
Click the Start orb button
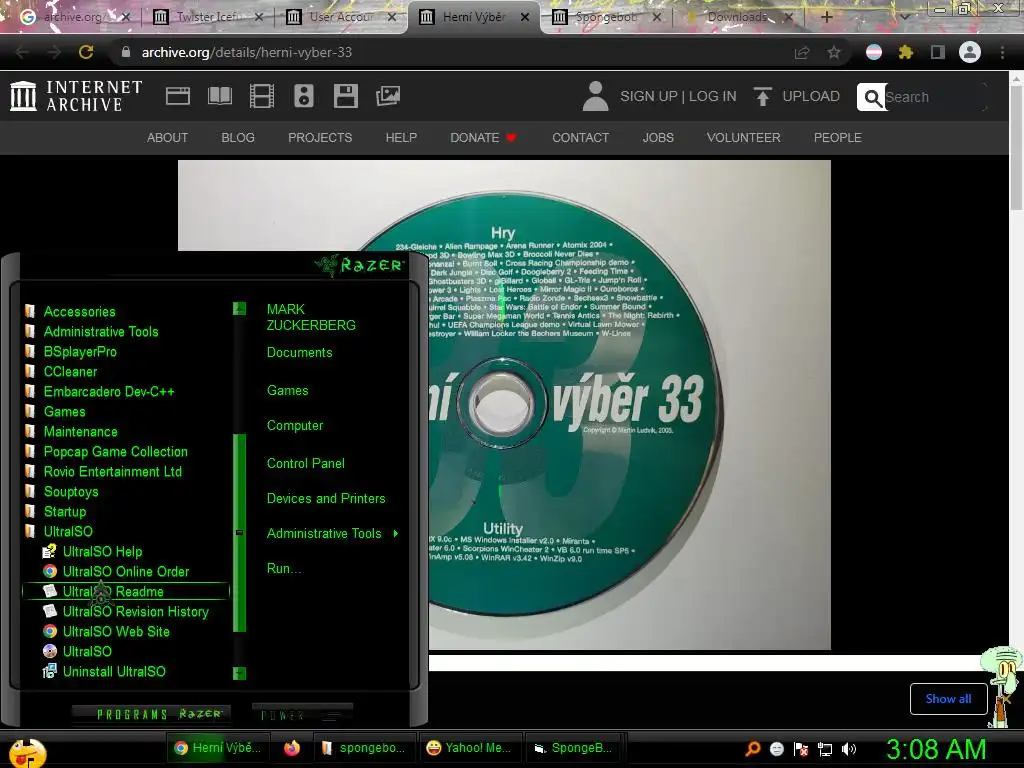(x=27, y=752)
